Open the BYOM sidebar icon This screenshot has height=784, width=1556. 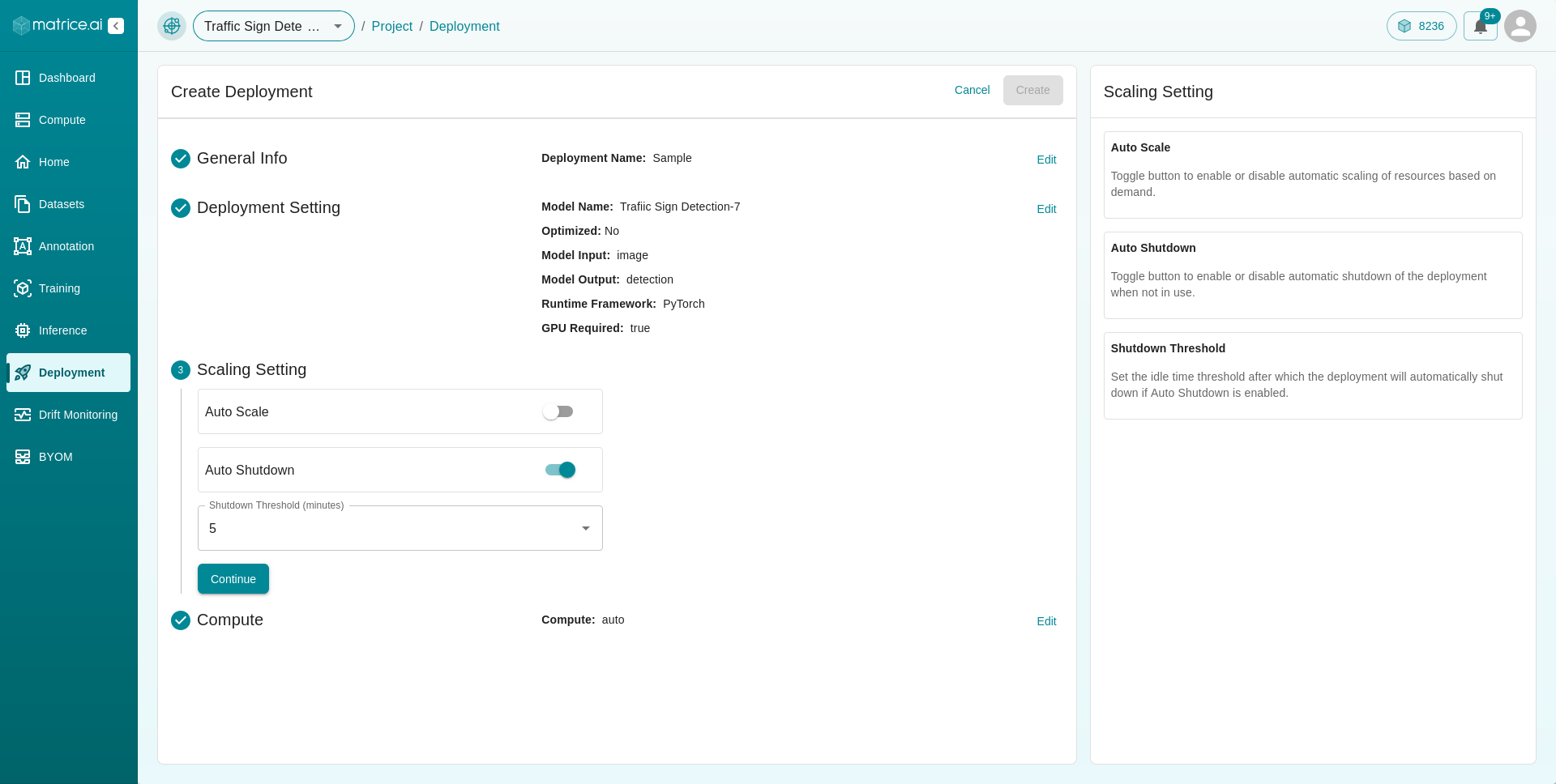pos(23,457)
